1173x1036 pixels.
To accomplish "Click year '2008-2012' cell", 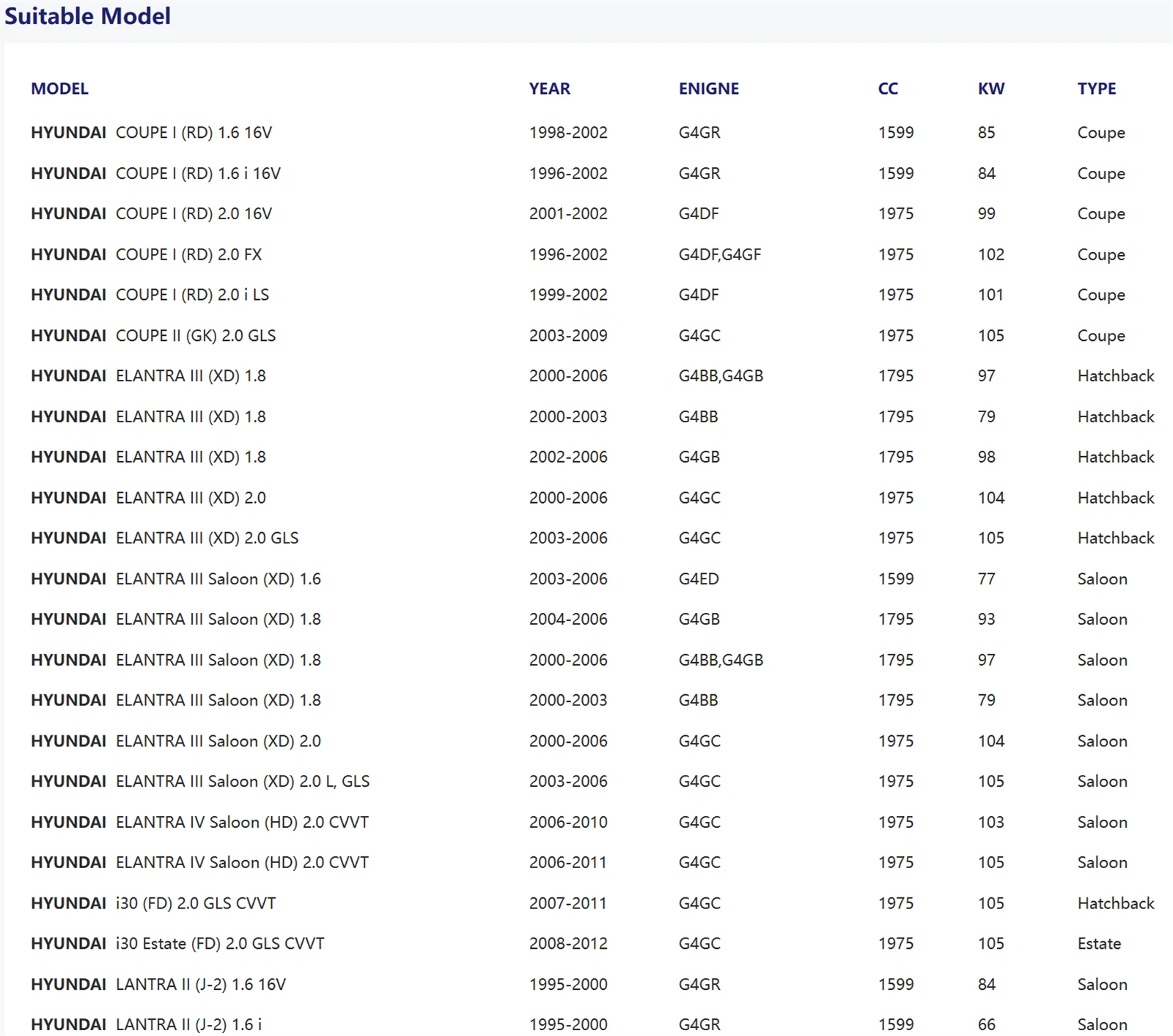I will (x=568, y=944).
